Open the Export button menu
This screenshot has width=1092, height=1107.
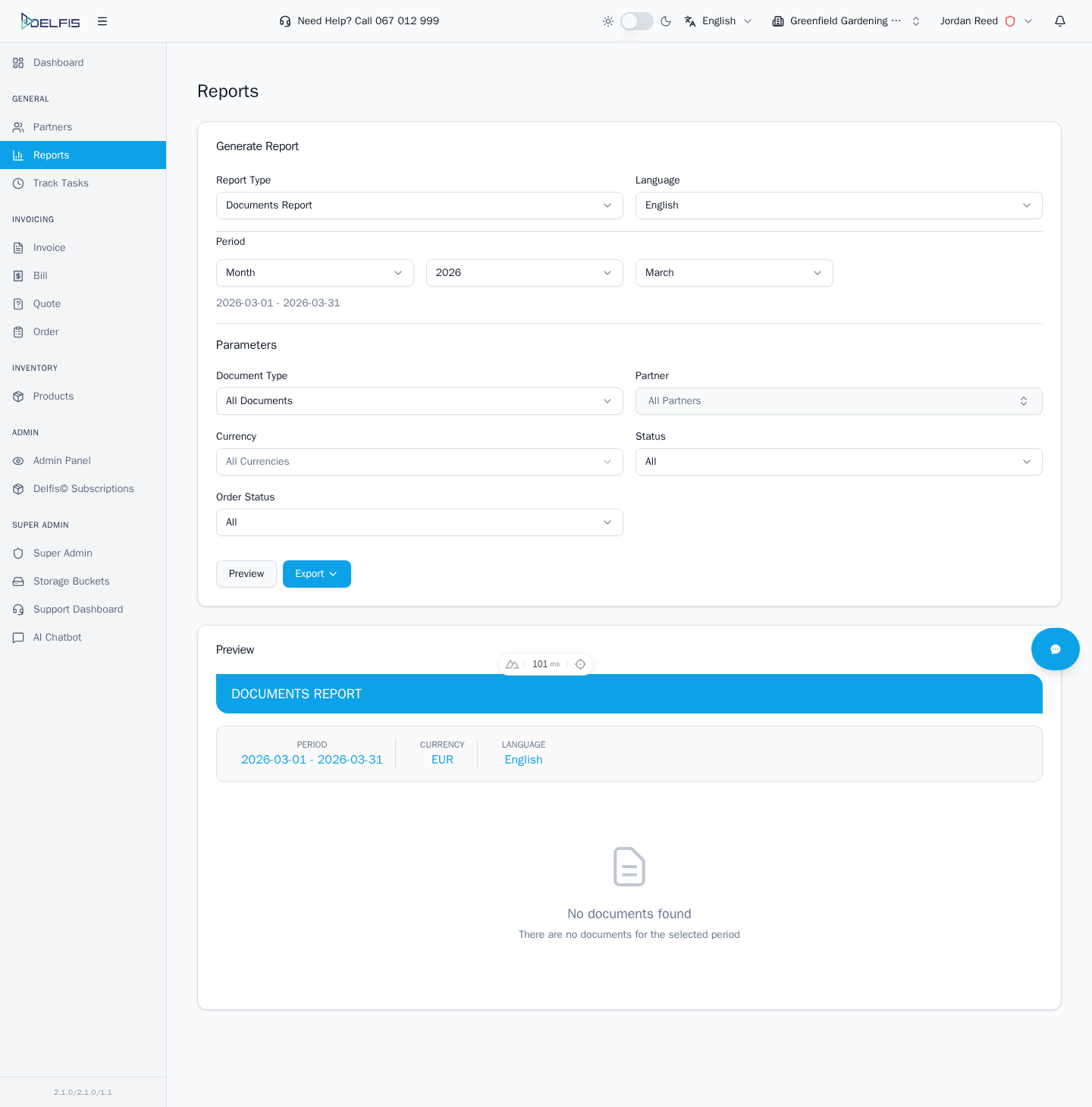316,574
